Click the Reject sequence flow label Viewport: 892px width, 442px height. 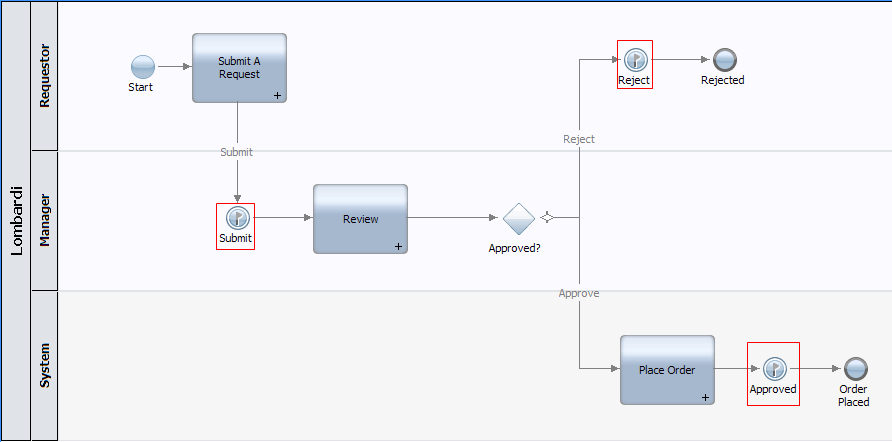579,139
